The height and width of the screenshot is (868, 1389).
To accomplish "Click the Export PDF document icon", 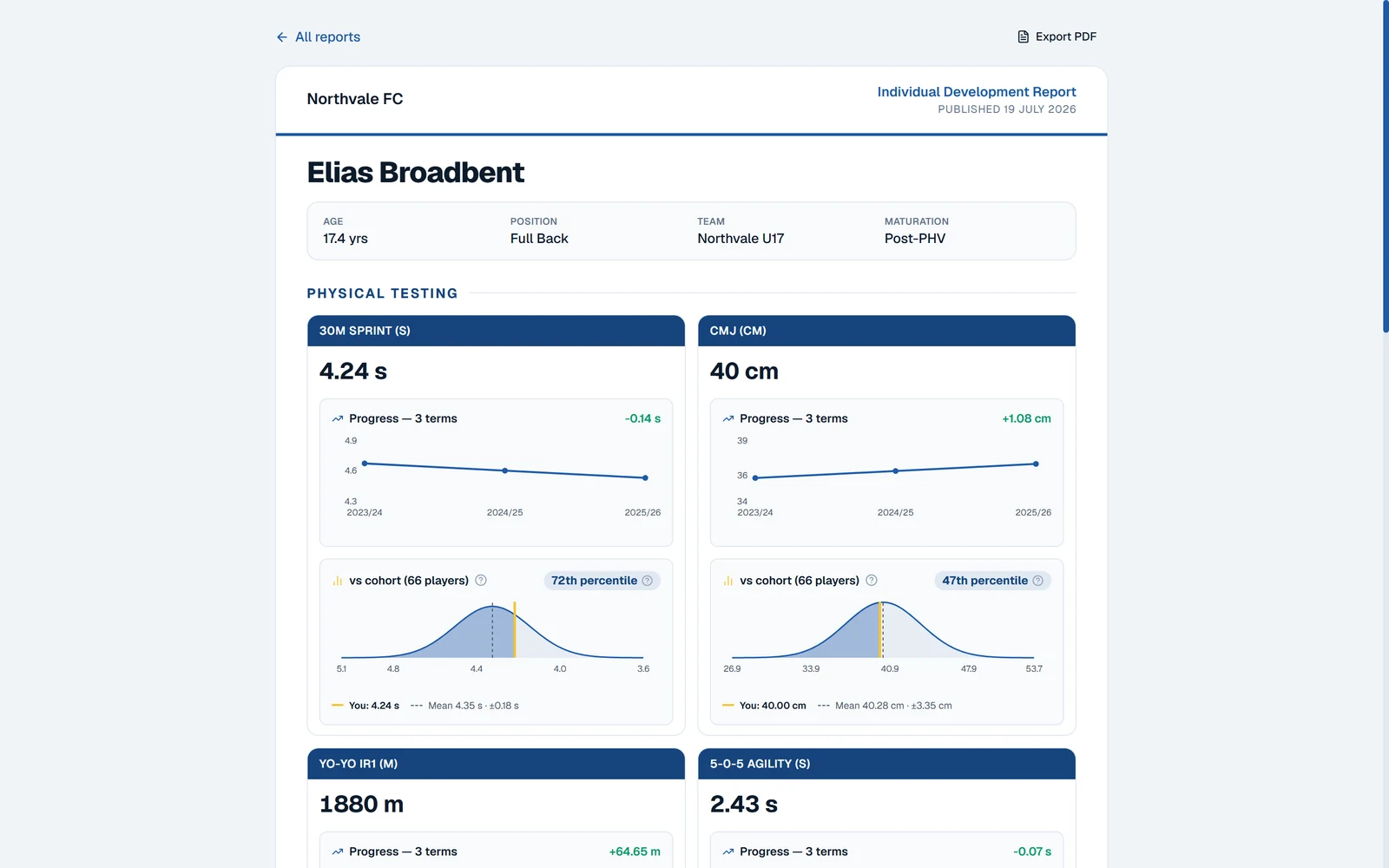I will click(x=1024, y=36).
